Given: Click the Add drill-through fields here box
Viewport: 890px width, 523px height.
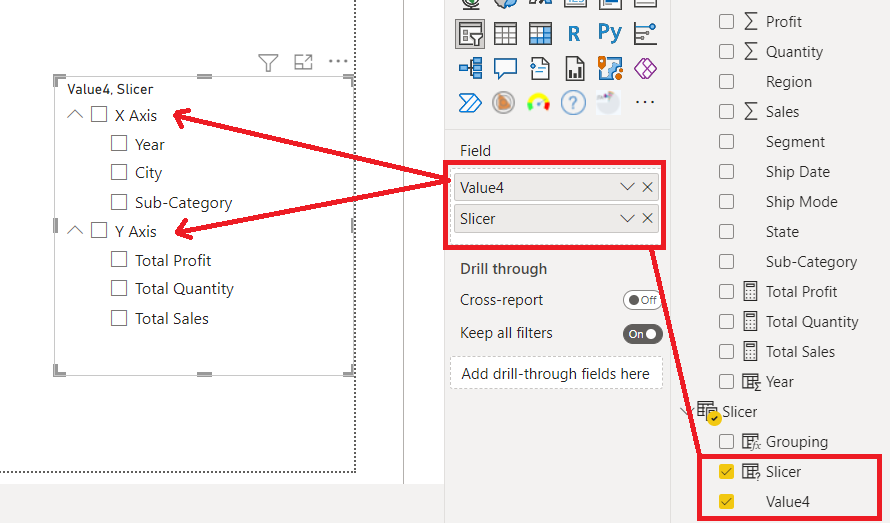Looking at the screenshot, I should click(556, 373).
